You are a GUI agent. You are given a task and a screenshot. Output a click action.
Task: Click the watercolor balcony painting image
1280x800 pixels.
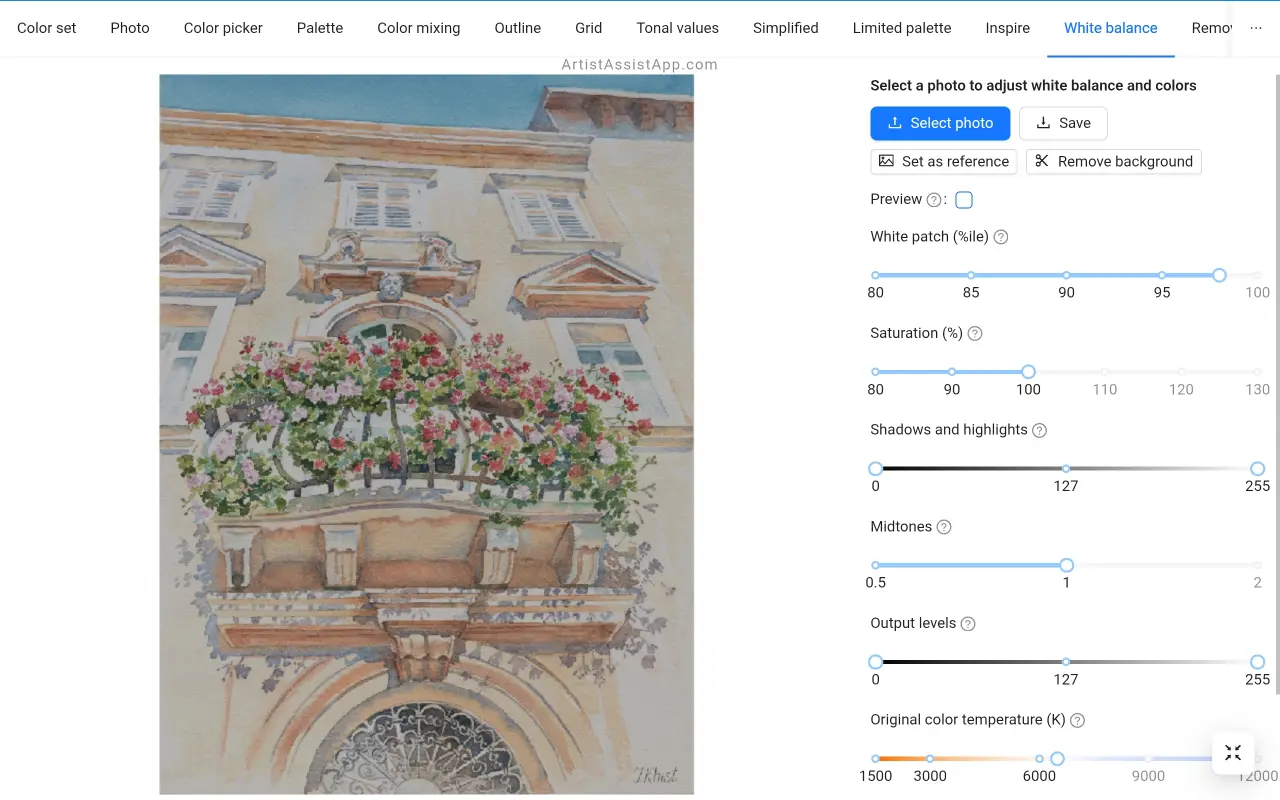pyautogui.click(x=426, y=434)
